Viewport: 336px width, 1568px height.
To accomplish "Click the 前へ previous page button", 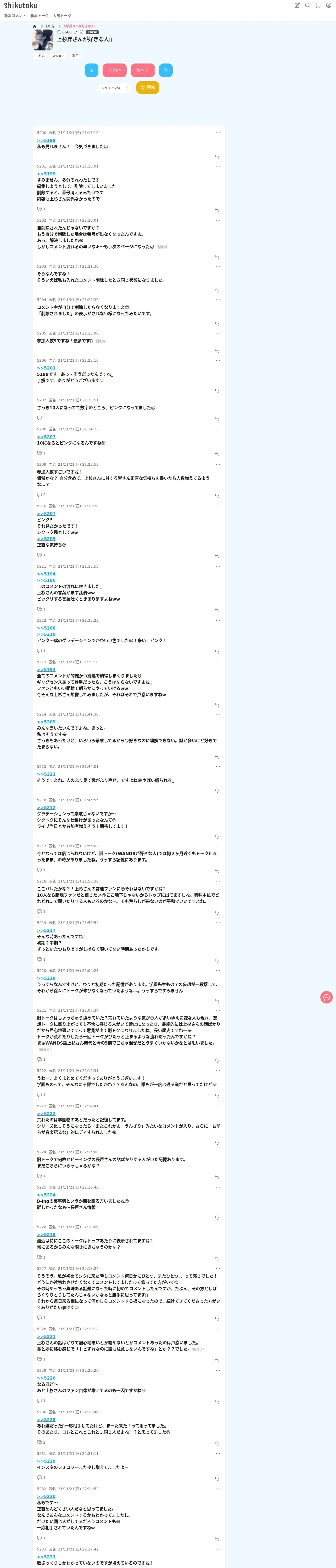I will coord(115,70).
